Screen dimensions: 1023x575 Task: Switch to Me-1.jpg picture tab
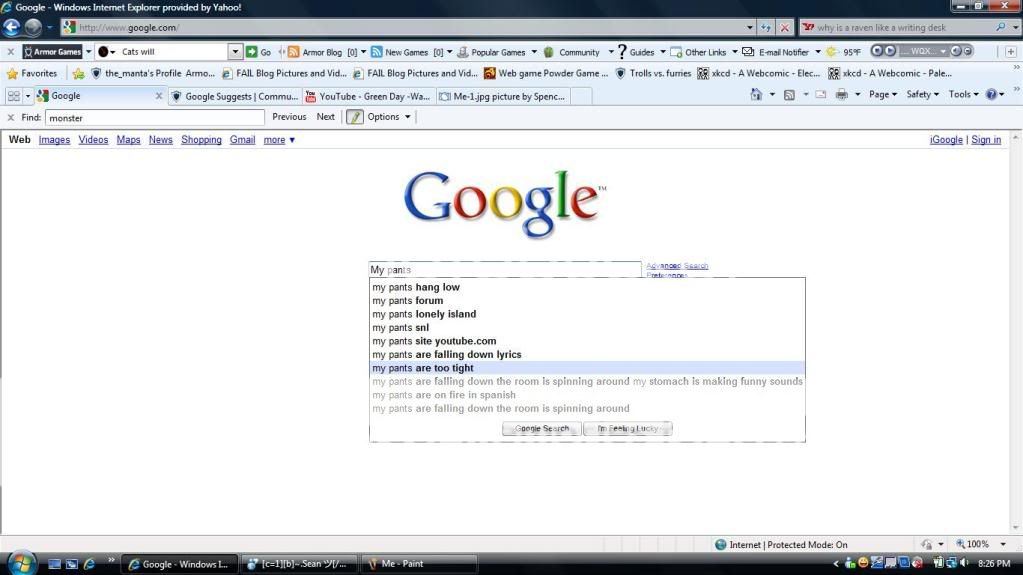tap(502, 96)
